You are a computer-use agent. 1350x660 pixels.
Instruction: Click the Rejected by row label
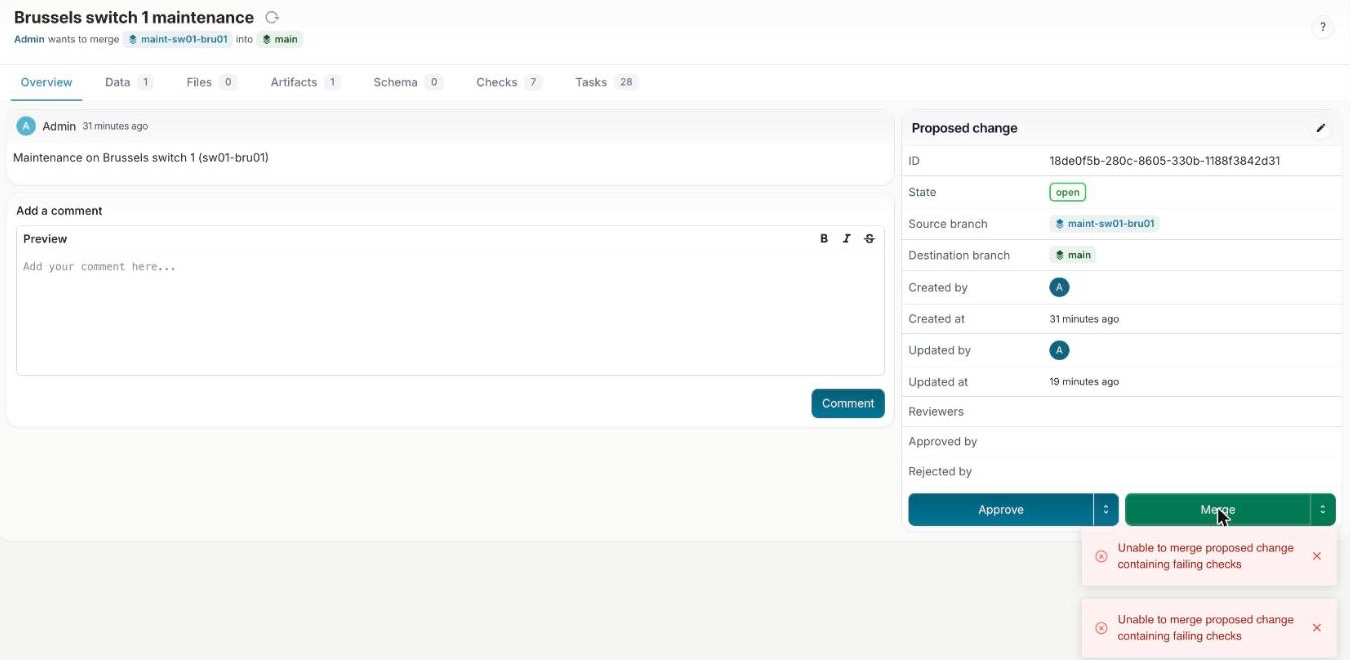click(940, 471)
